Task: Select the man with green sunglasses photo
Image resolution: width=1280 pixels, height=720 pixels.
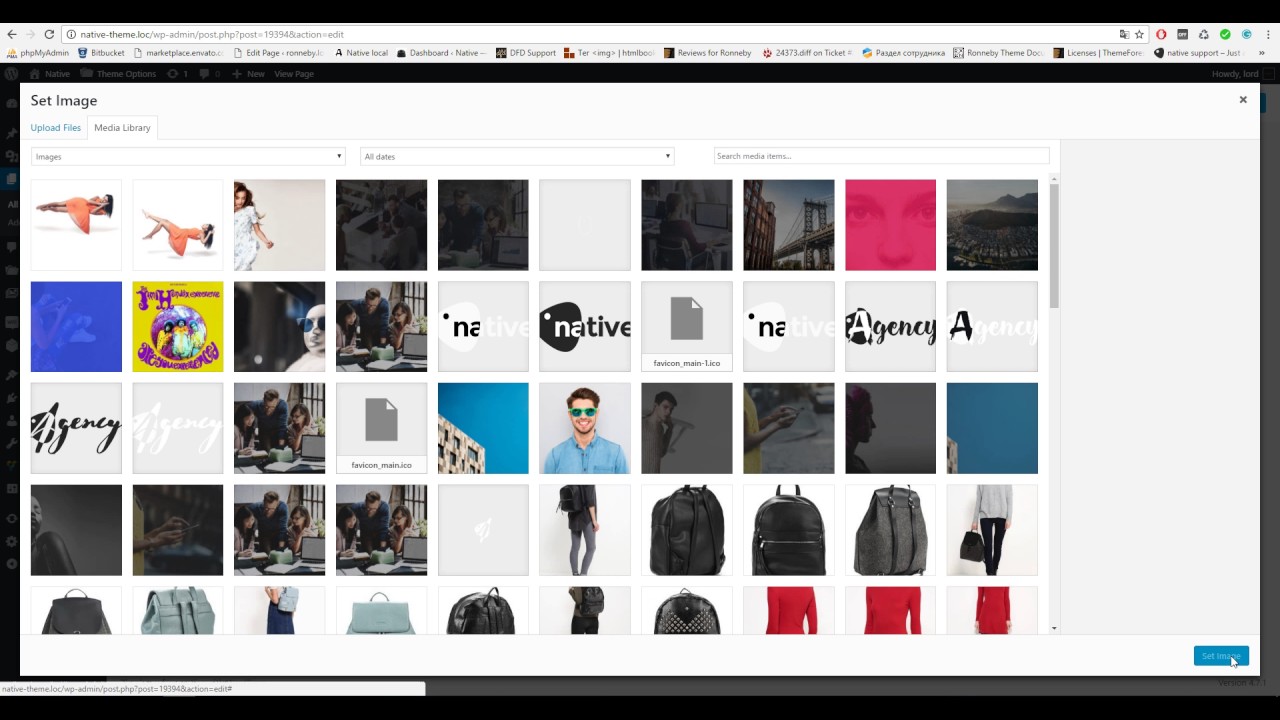Action: click(x=585, y=428)
